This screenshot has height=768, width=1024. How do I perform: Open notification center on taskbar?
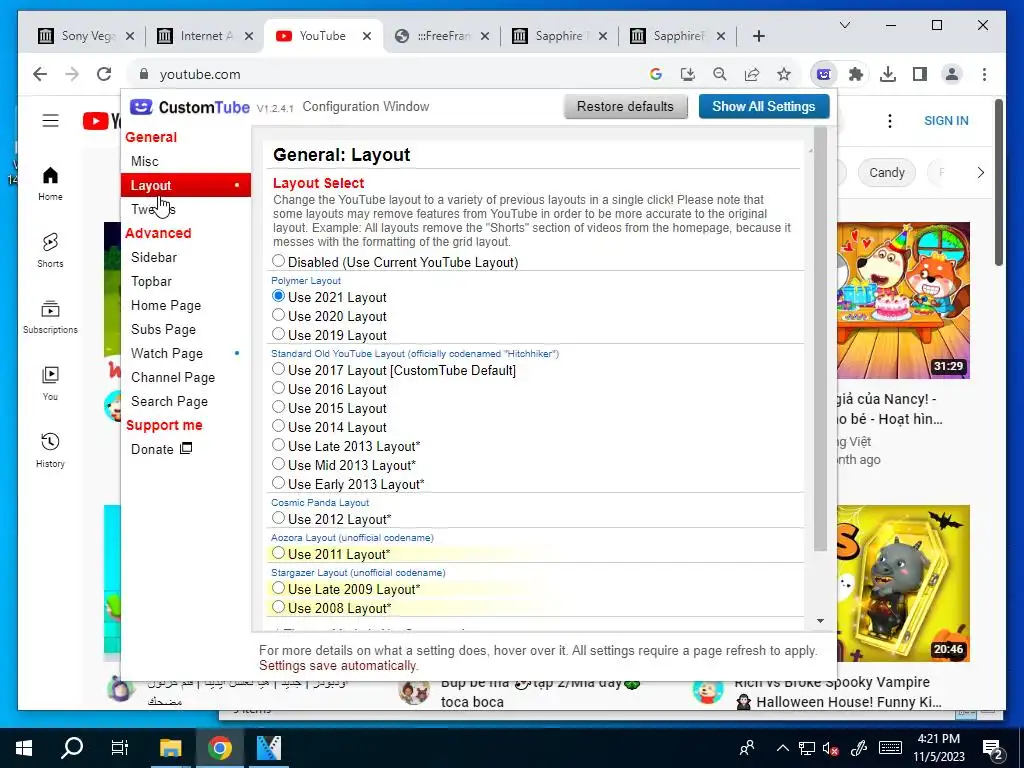coord(993,748)
